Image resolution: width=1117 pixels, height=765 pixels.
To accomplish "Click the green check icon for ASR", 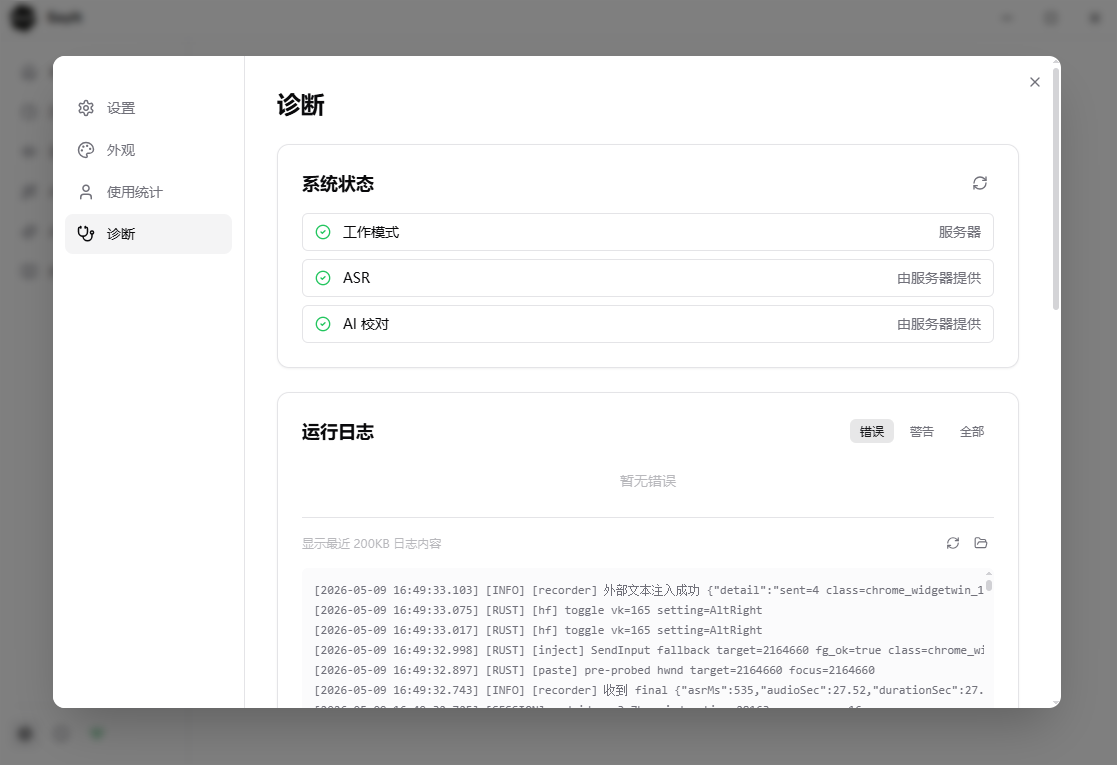I will click(x=323, y=278).
